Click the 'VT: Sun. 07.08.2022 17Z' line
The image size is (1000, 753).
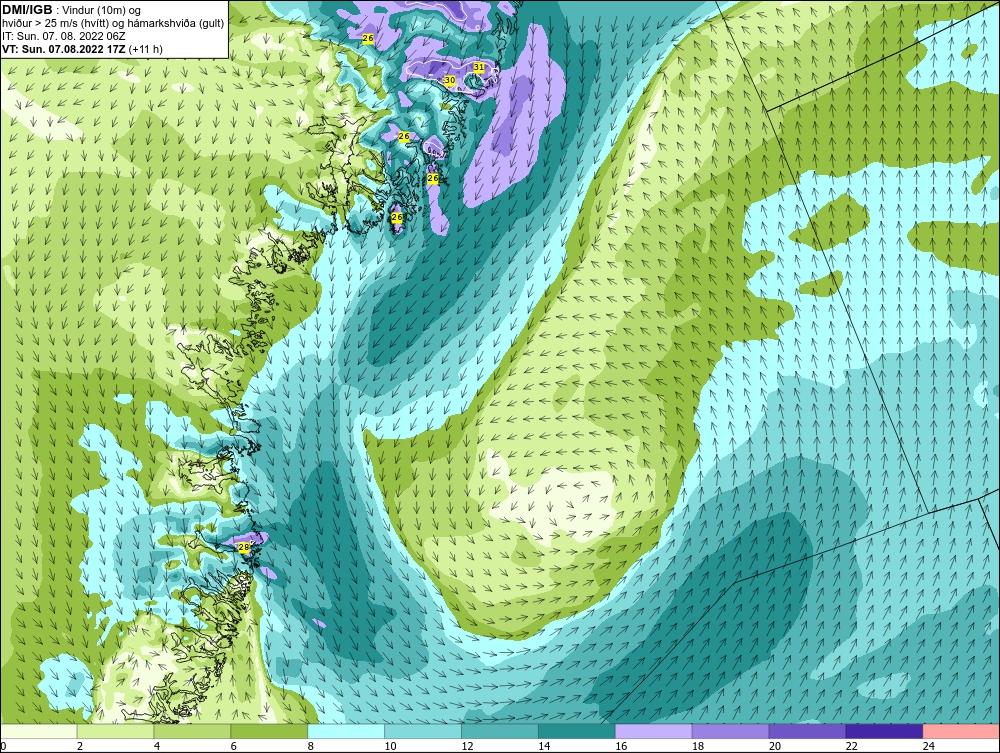(x=64, y=49)
